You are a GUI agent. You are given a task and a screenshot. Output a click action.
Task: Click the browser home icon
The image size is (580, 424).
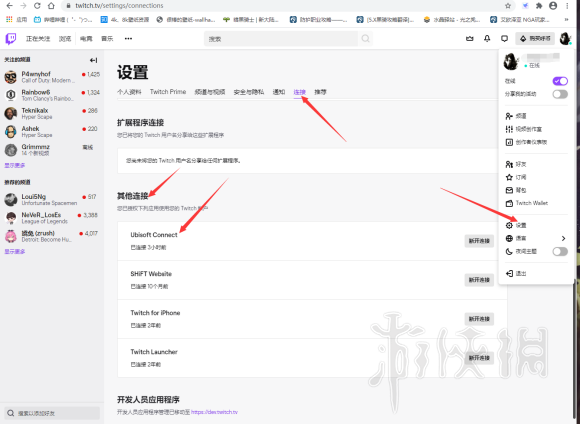click(51, 6)
